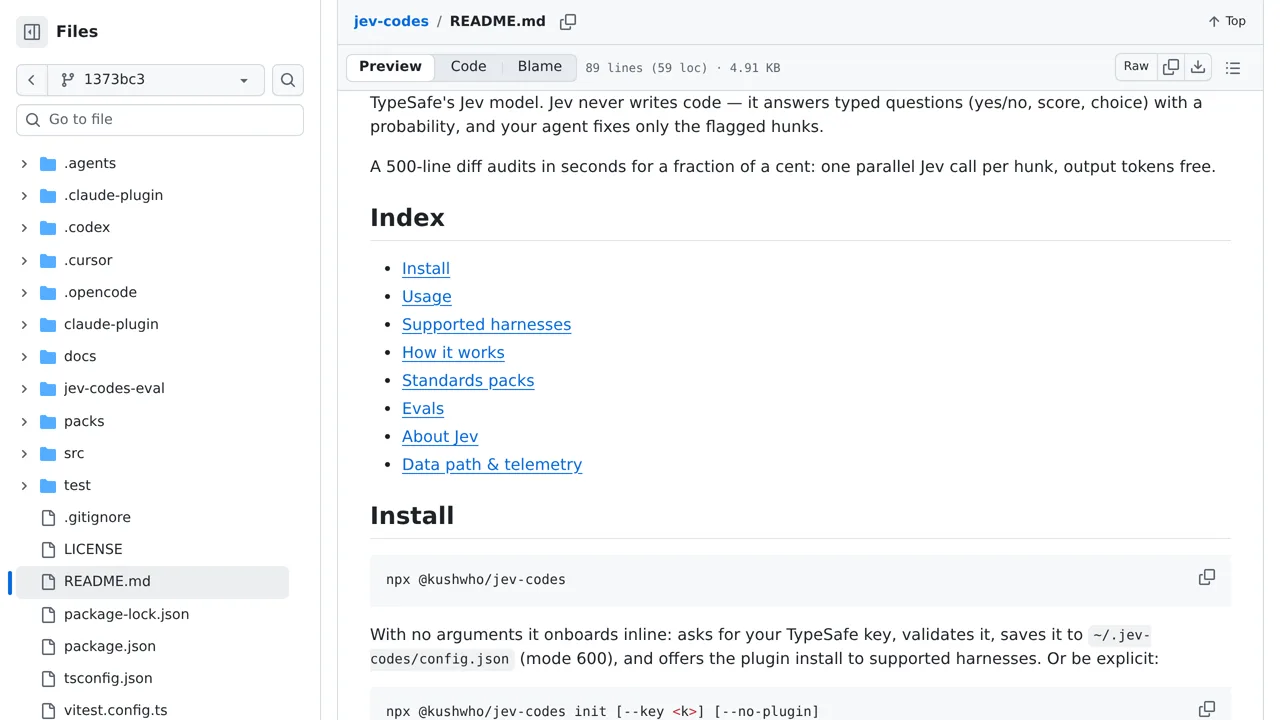
Task: Open the 1373bc3 branch dropdown
Action: coord(155,80)
